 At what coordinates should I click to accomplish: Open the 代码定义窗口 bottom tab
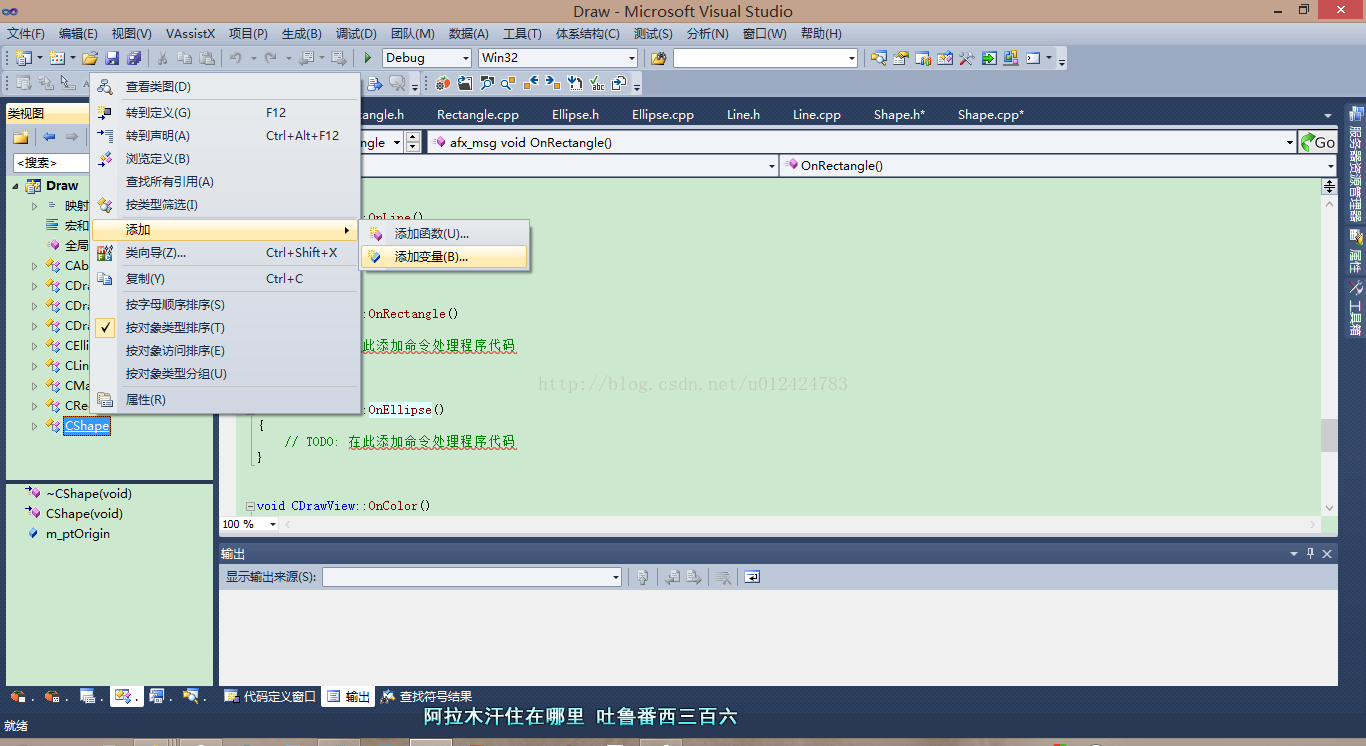click(270, 697)
